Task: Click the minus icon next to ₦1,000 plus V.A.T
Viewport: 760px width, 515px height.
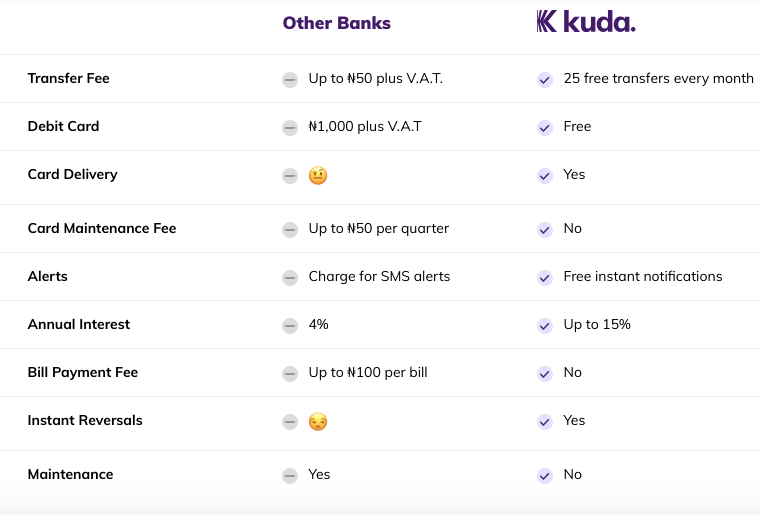Action: click(290, 128)
